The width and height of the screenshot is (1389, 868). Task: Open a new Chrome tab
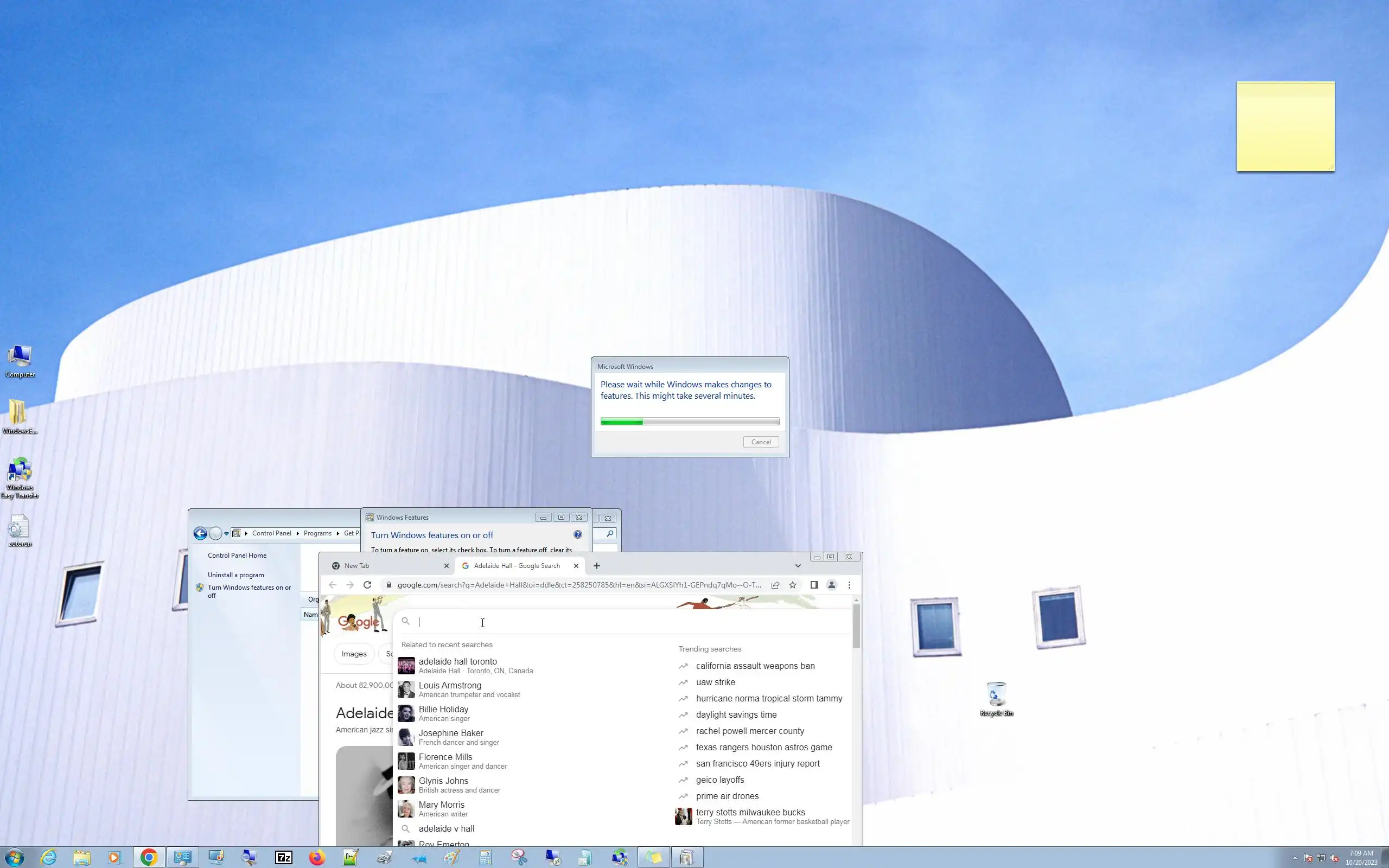pos(597,566)
